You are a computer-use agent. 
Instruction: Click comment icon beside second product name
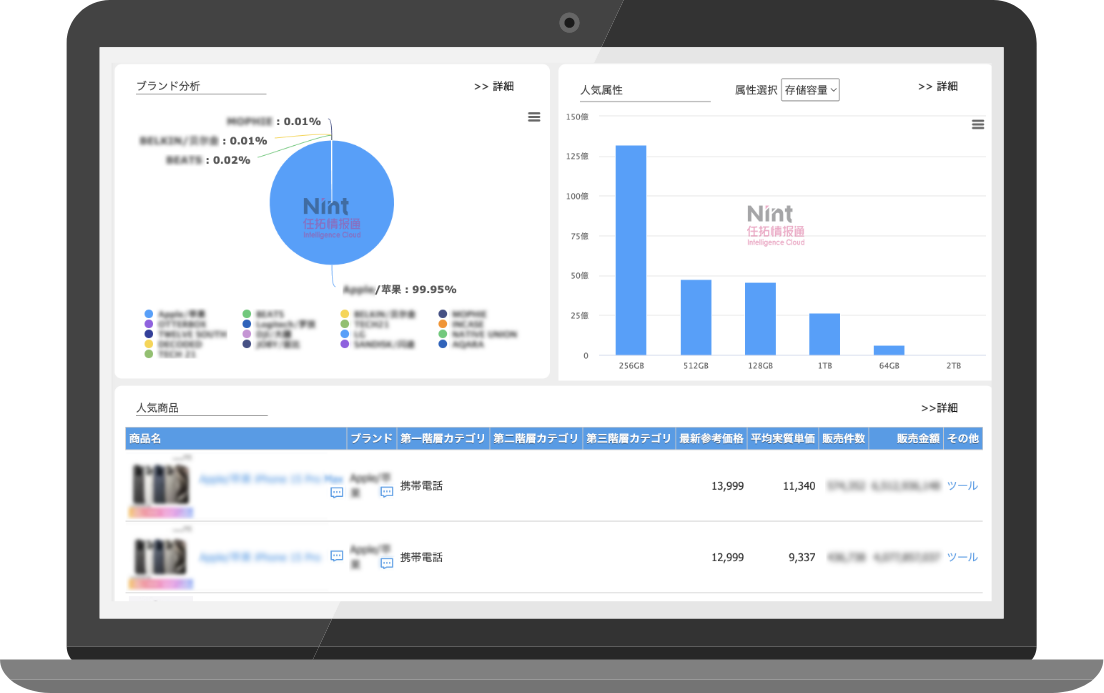click(x=337, y=556)
